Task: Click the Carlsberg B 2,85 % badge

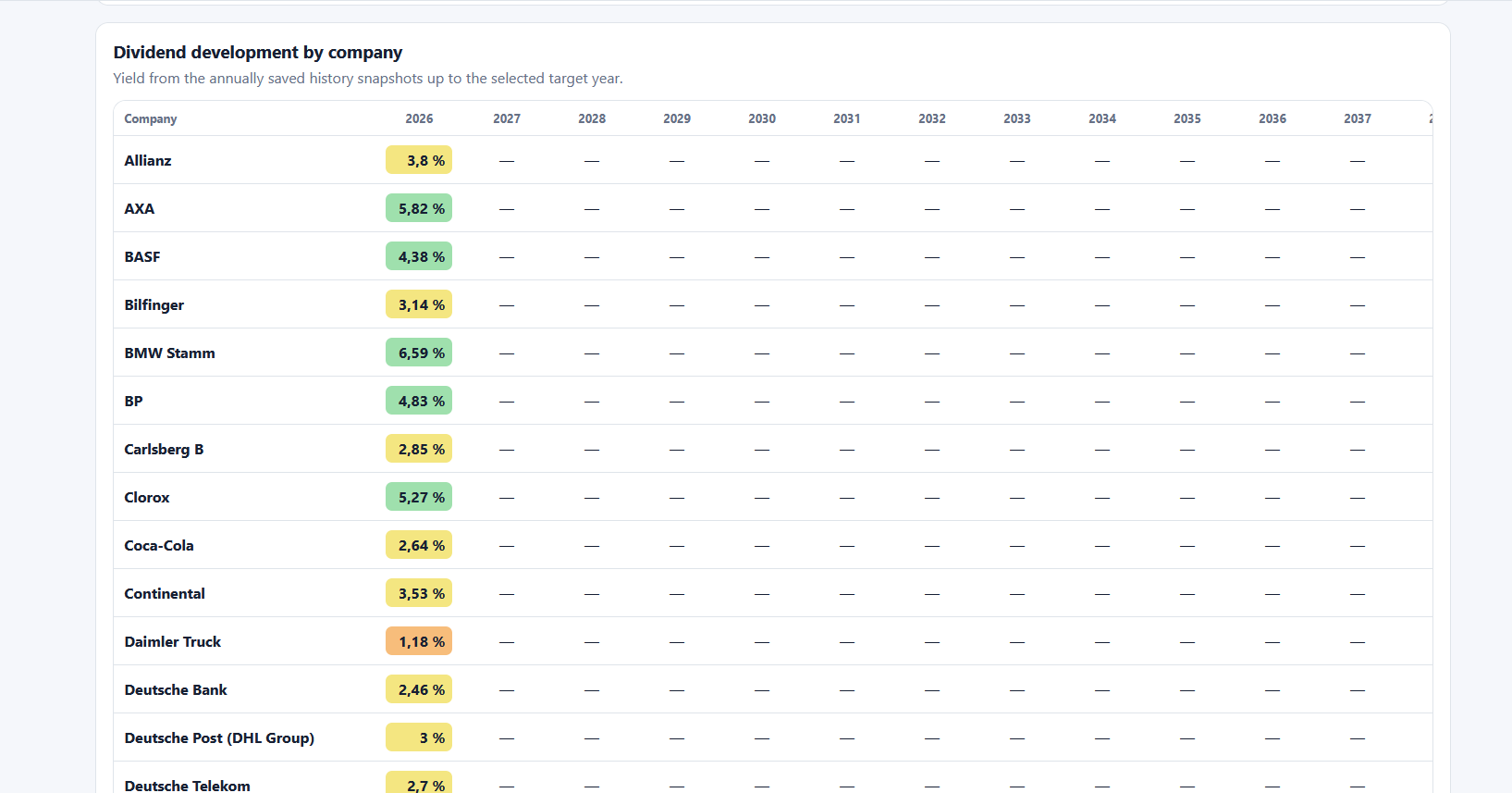Action: click(419, 449)
